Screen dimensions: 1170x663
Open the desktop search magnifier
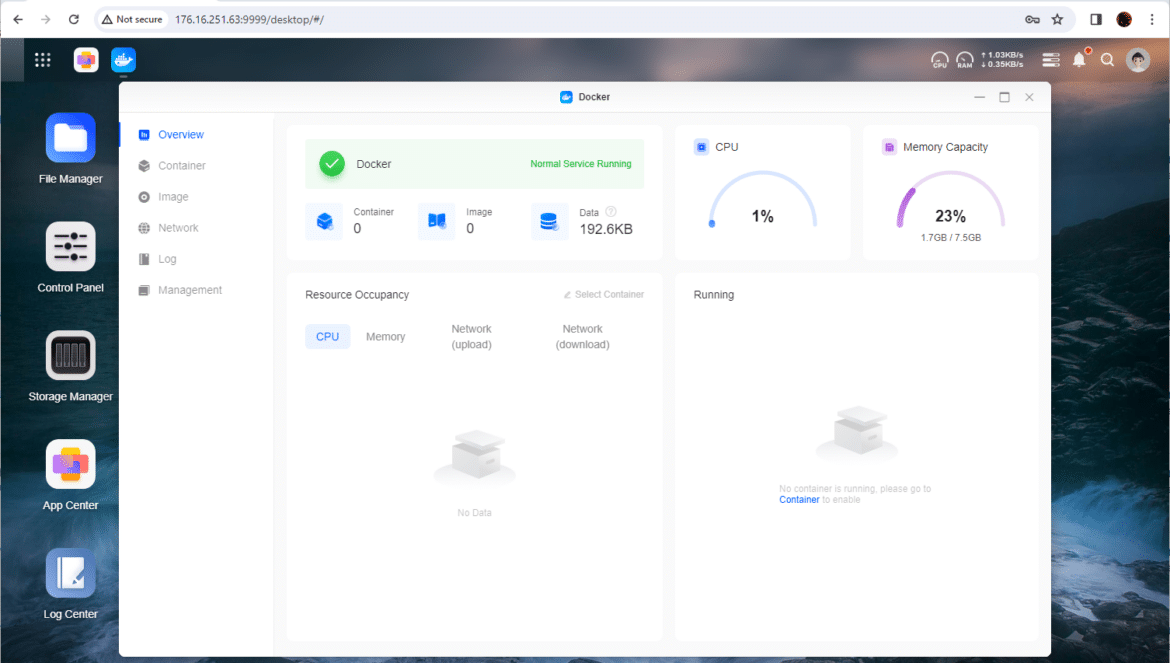(x=1107, y=60)
